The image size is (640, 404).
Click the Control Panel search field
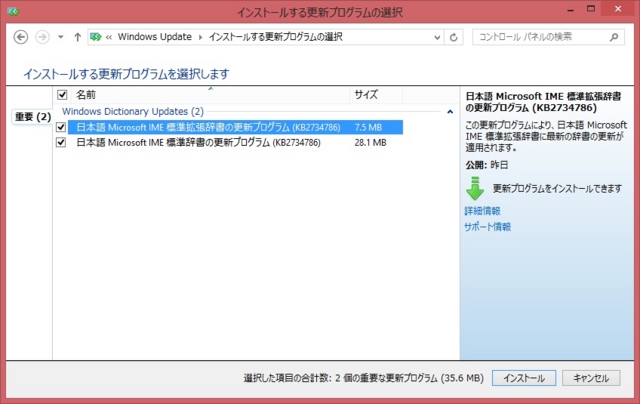point(548,37)
